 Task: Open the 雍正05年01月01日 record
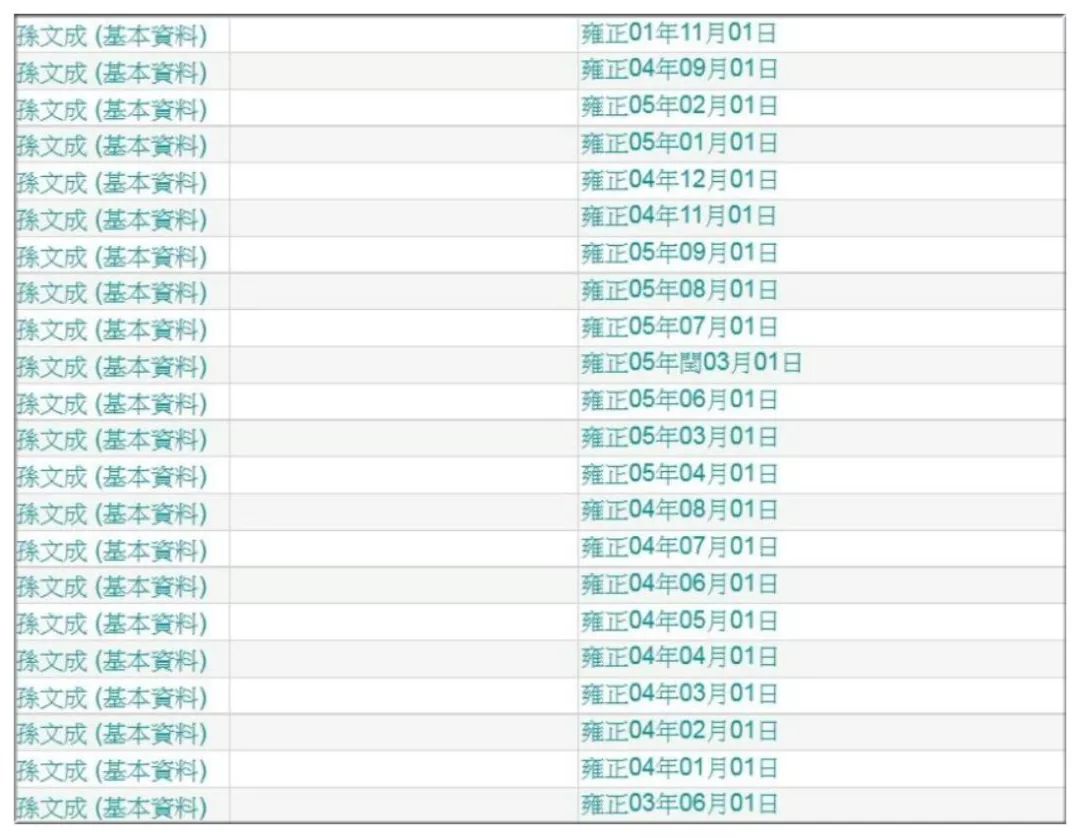point(678,144)
